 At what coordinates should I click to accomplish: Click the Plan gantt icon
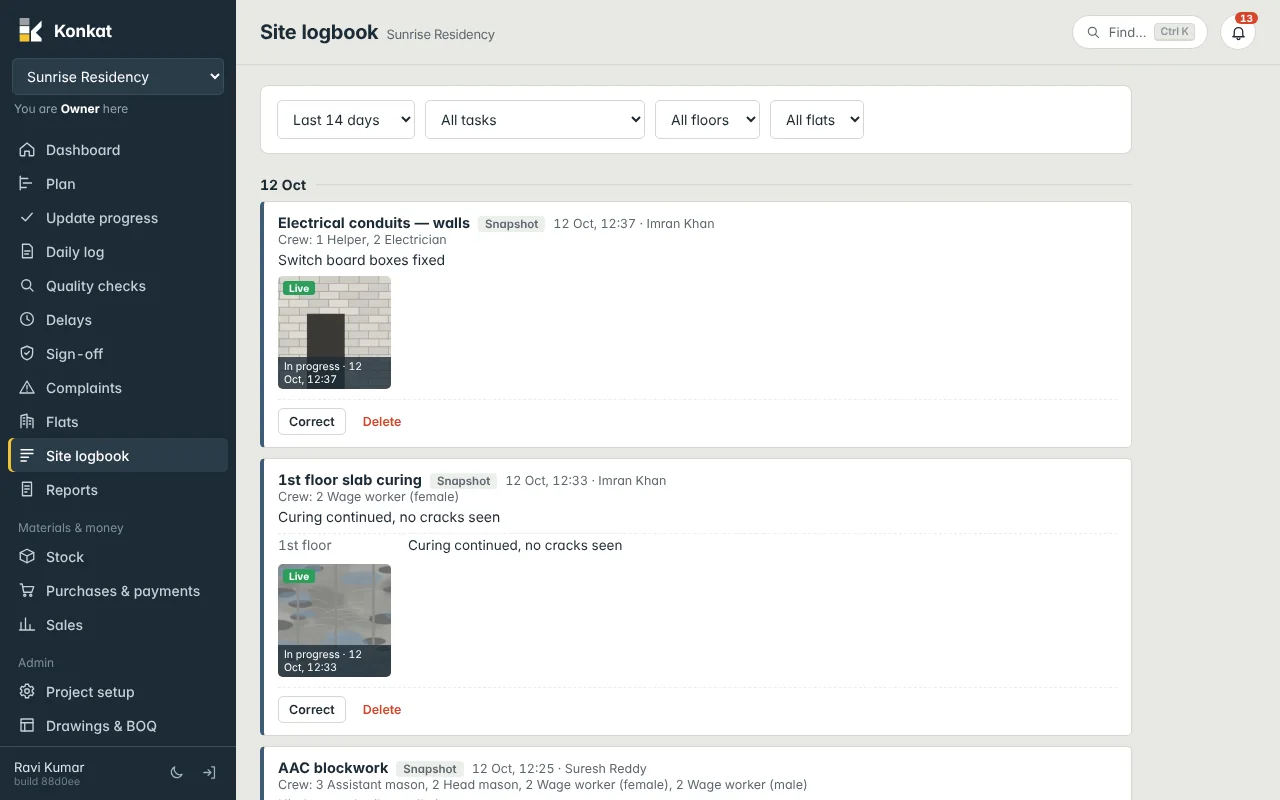click(x=27, y=184)
